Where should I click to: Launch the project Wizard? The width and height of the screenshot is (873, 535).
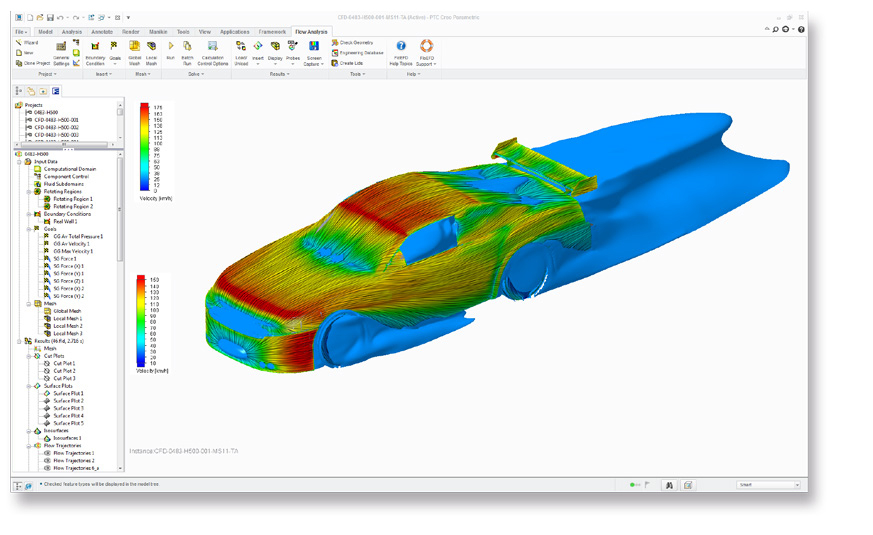click(27, 43)
